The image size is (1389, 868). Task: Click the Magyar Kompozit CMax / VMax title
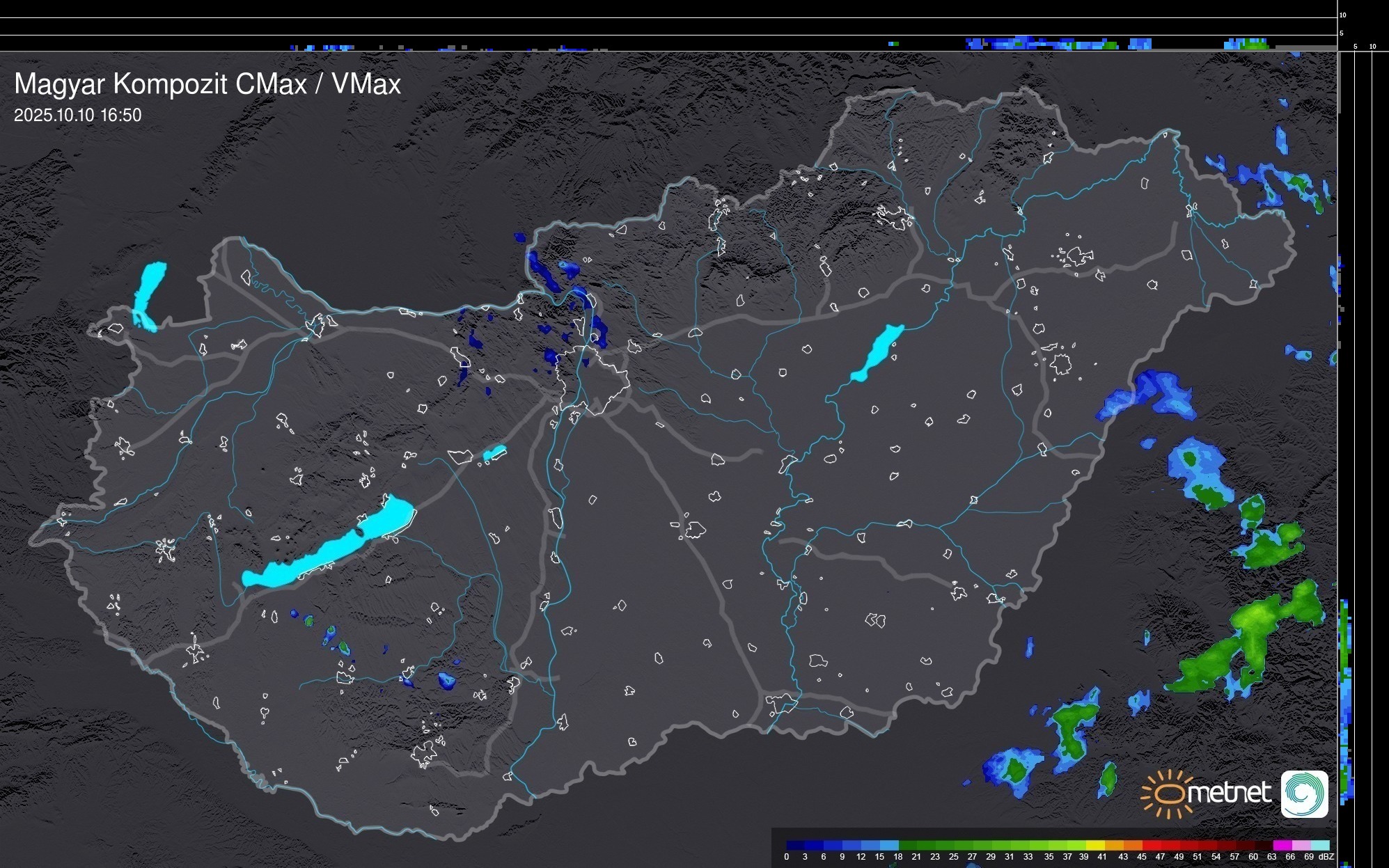[207, 84]
